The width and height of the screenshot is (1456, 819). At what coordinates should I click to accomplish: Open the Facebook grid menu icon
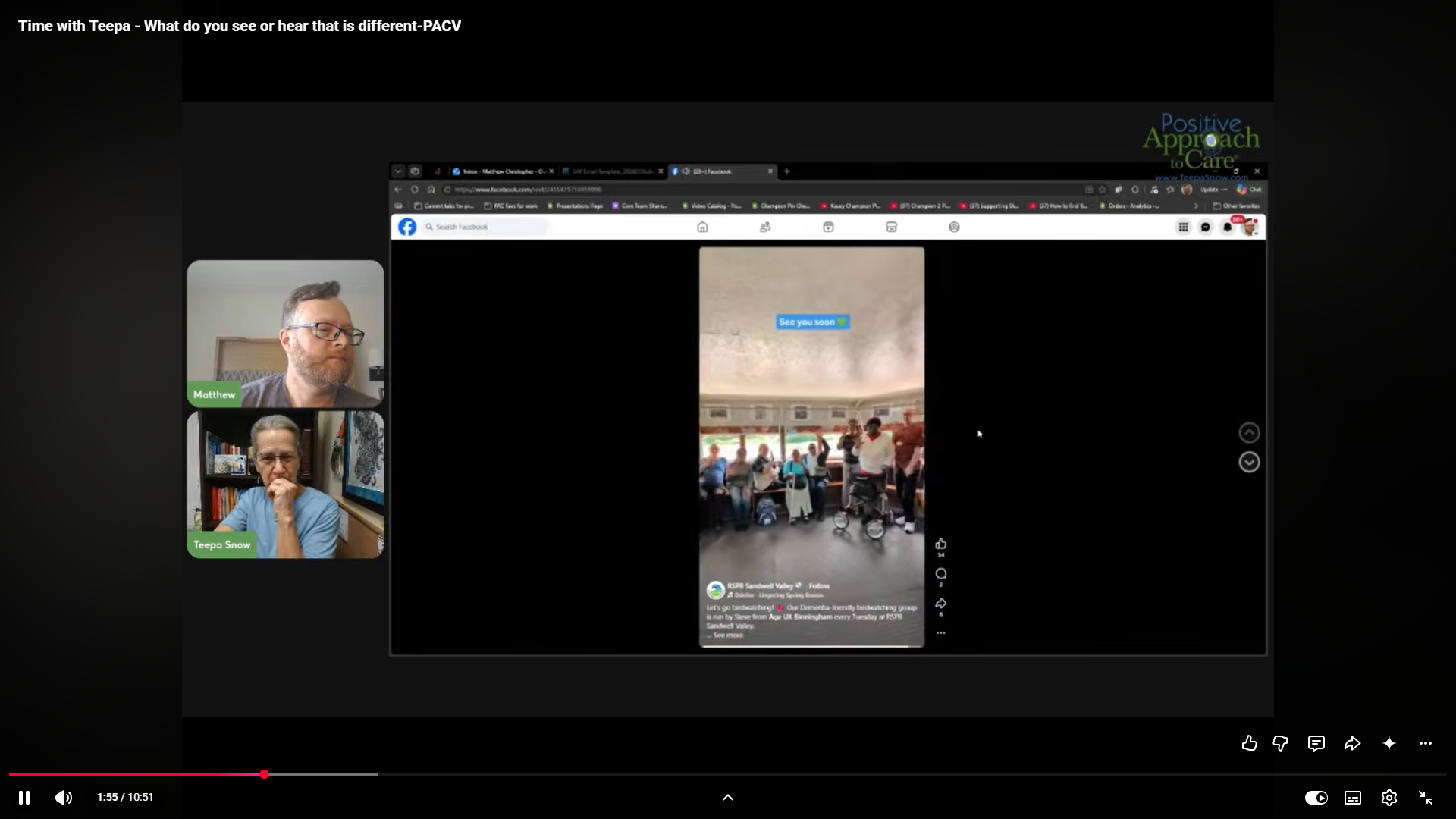(1183, 227)
